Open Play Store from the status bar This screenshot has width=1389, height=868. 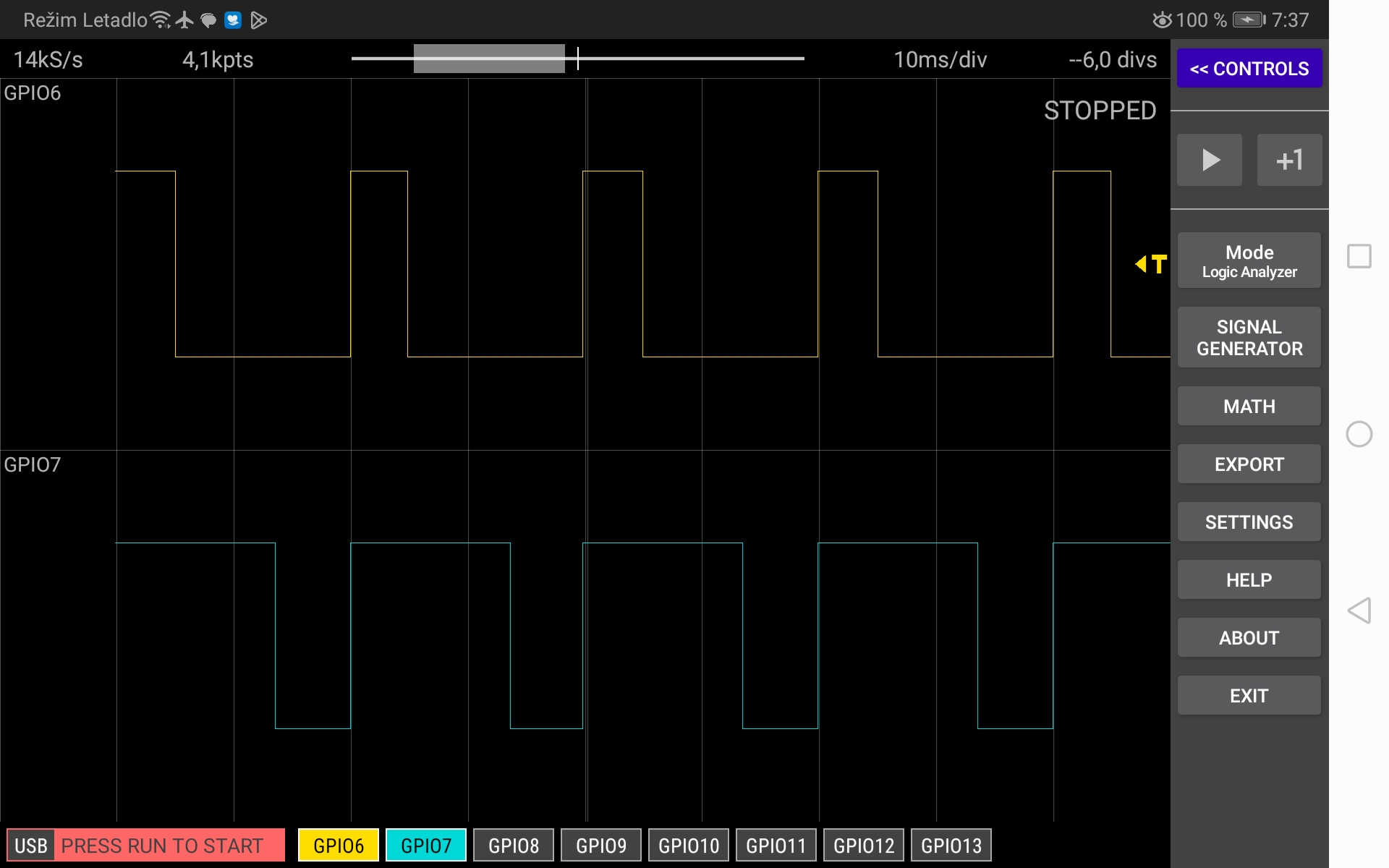tap(257, 20)
